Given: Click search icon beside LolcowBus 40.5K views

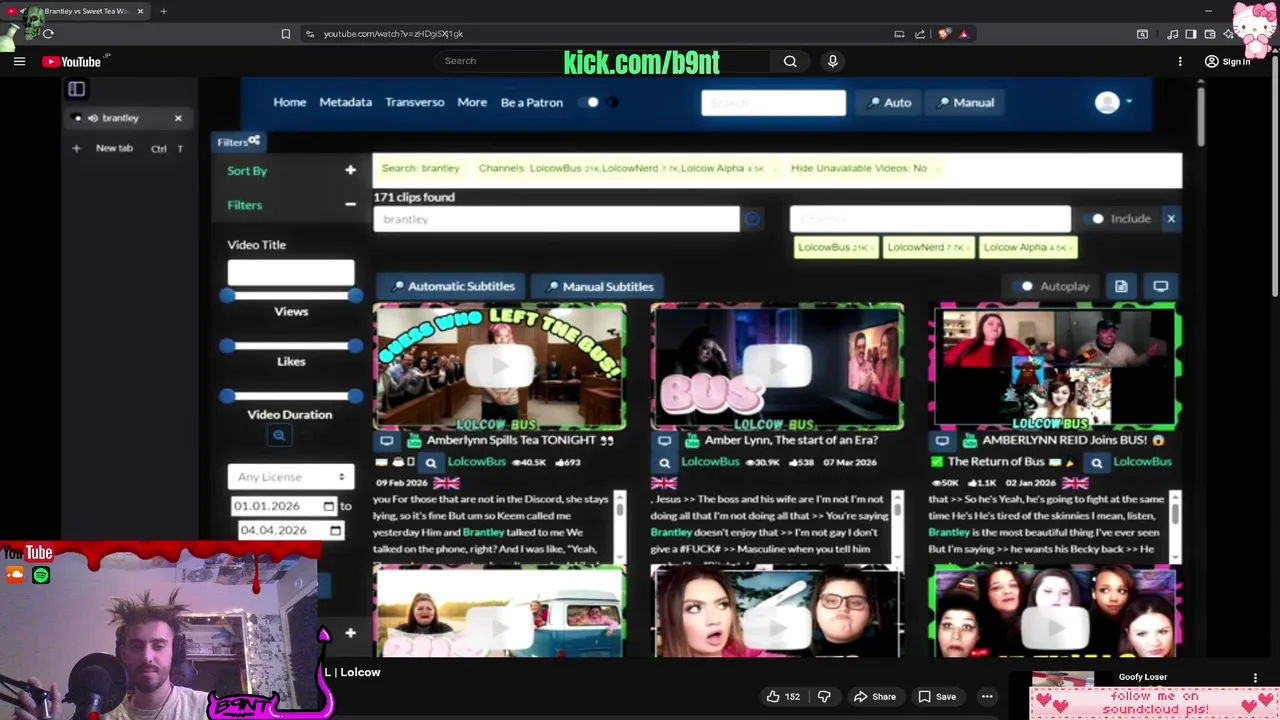Looking at the screenshot, I should point(431,463).
